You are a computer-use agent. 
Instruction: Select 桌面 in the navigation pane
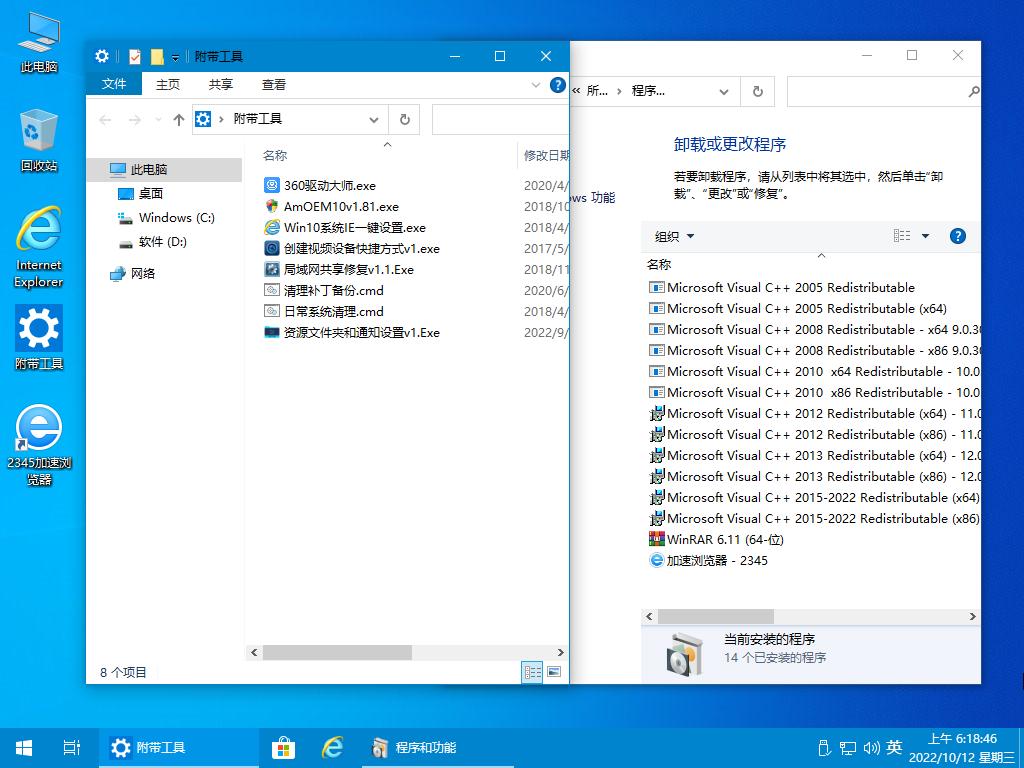coord(140,193)
